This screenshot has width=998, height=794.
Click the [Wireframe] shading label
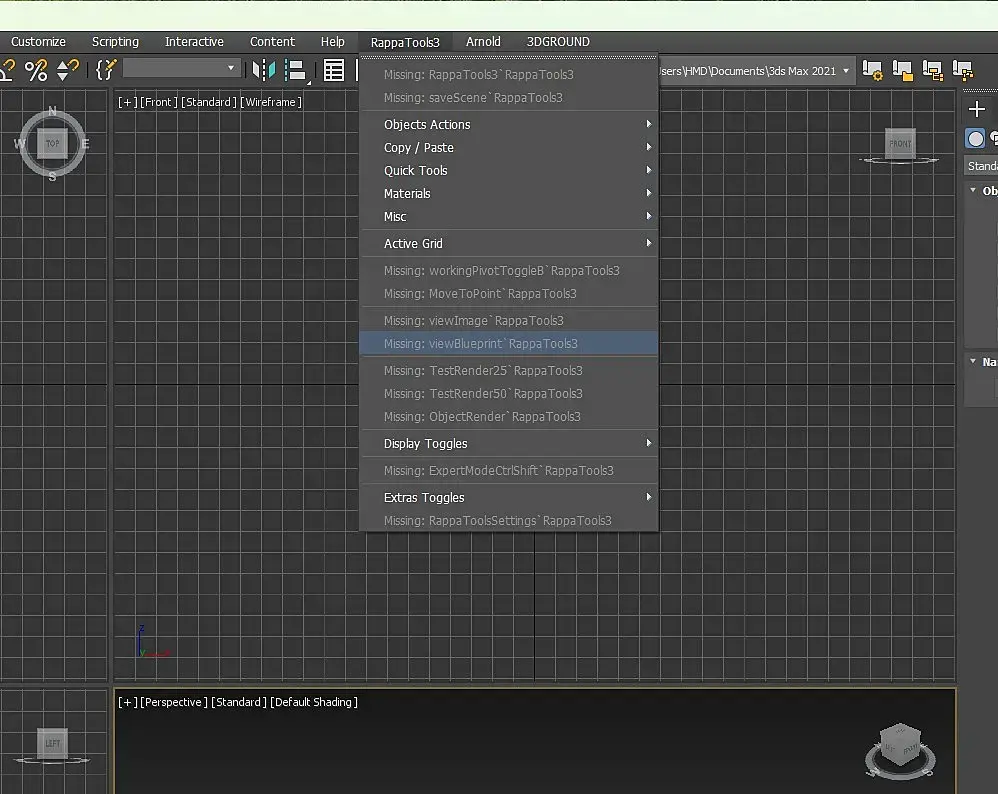[271, 102]
